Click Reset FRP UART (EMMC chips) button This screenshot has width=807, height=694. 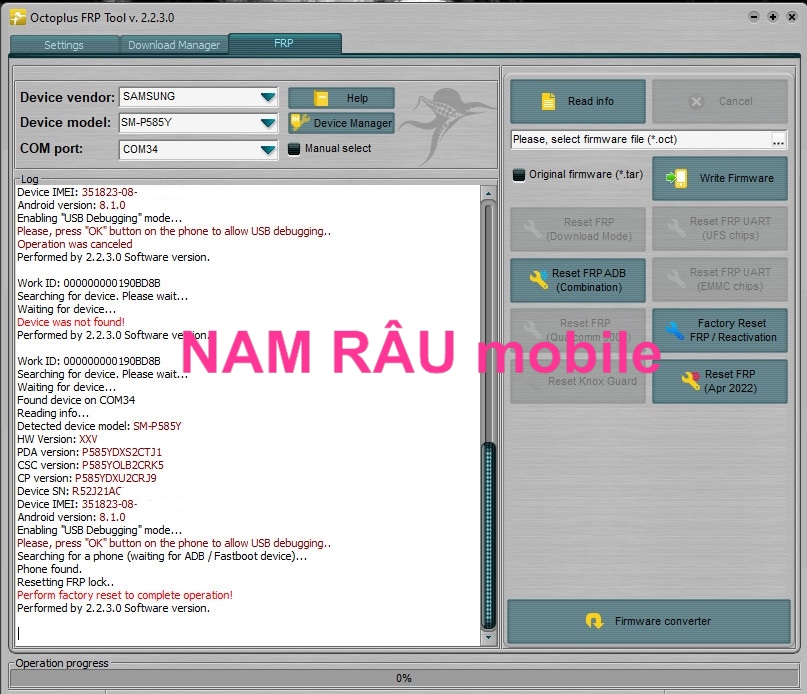(x=720, y=279)
